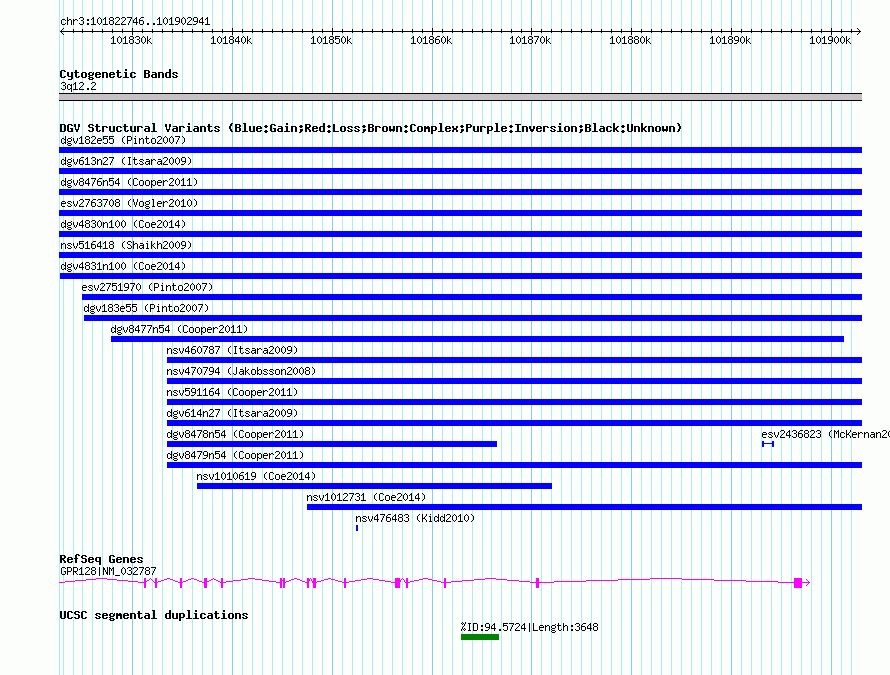Click dgv4831n100 (Coe2014) label
The width and height of the screenshot is (890, 675).
[123, 266]
